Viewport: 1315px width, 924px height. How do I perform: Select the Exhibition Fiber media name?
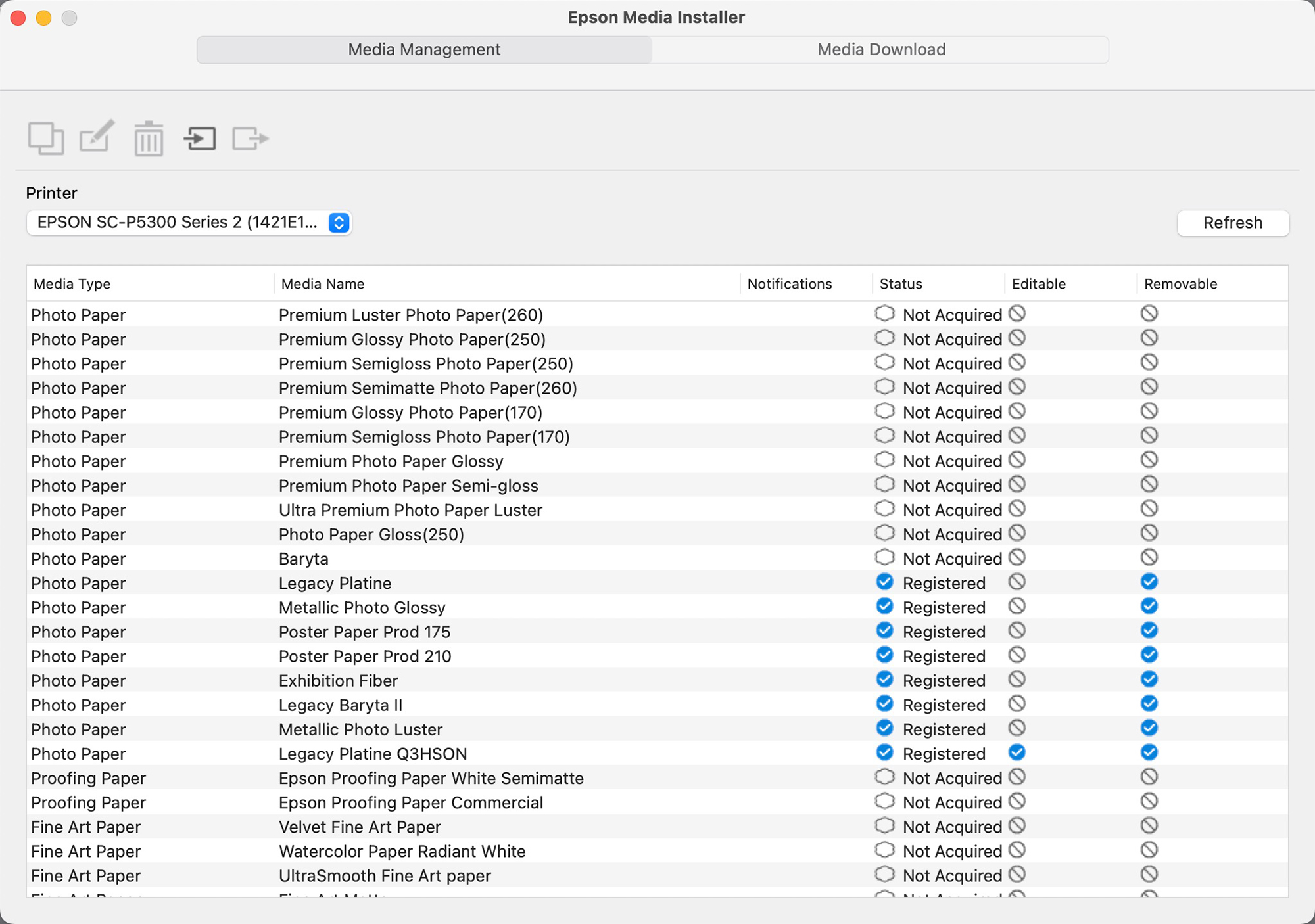338,680
